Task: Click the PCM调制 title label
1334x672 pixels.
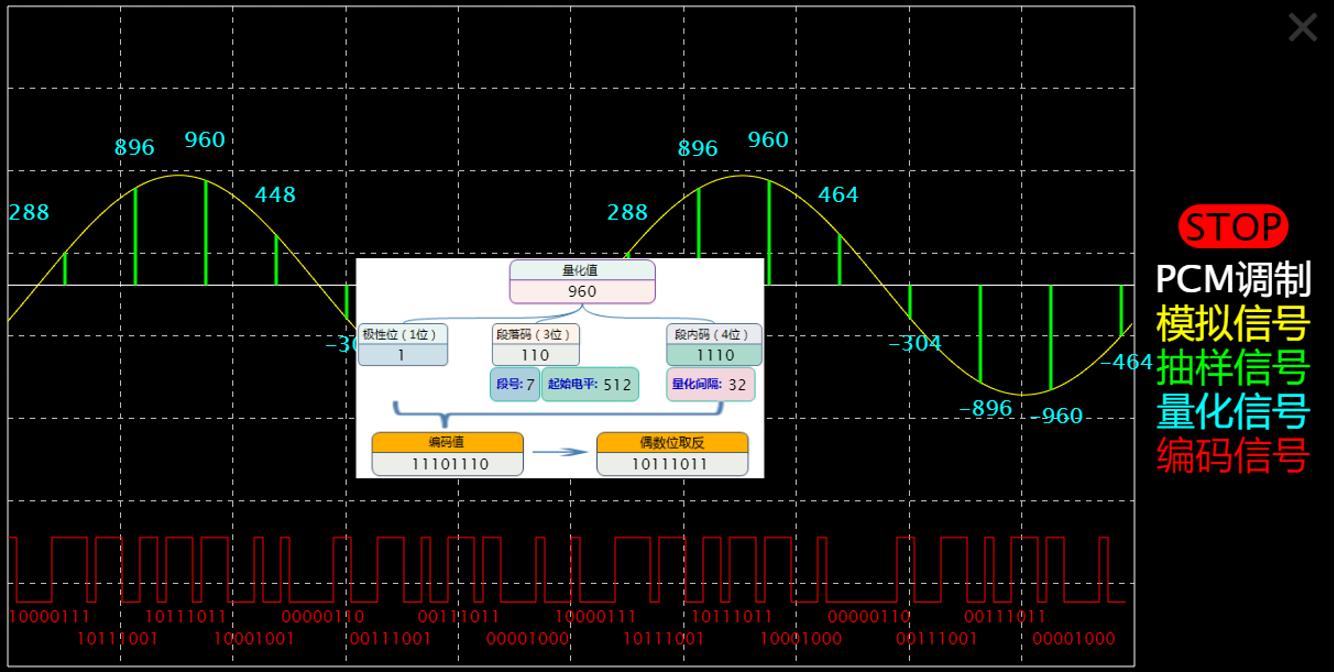Action: 1232,279
